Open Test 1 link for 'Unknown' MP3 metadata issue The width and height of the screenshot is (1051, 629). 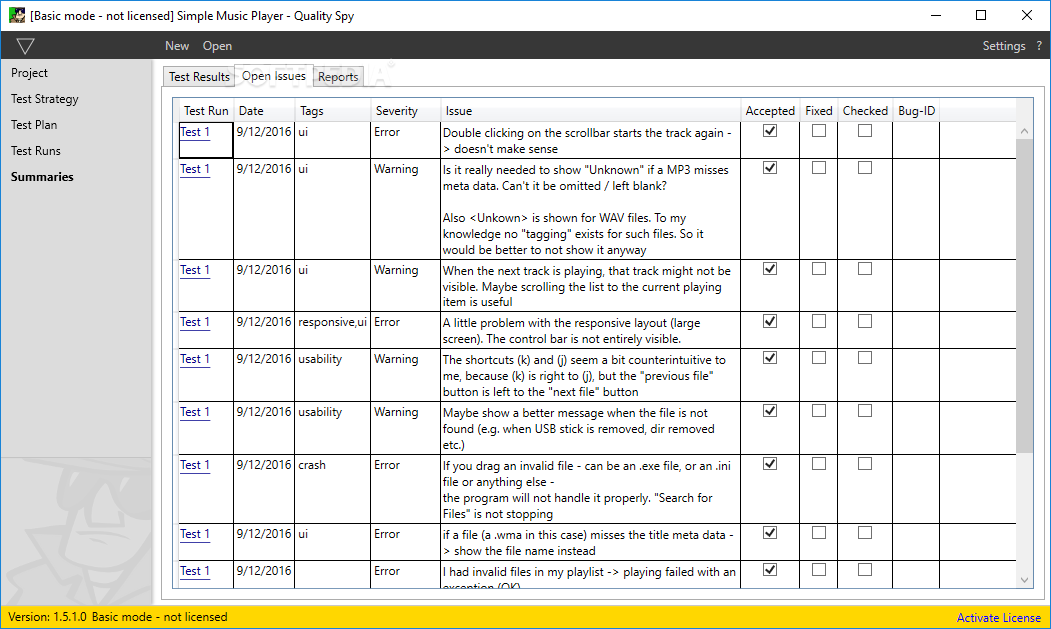pos(194,169)
